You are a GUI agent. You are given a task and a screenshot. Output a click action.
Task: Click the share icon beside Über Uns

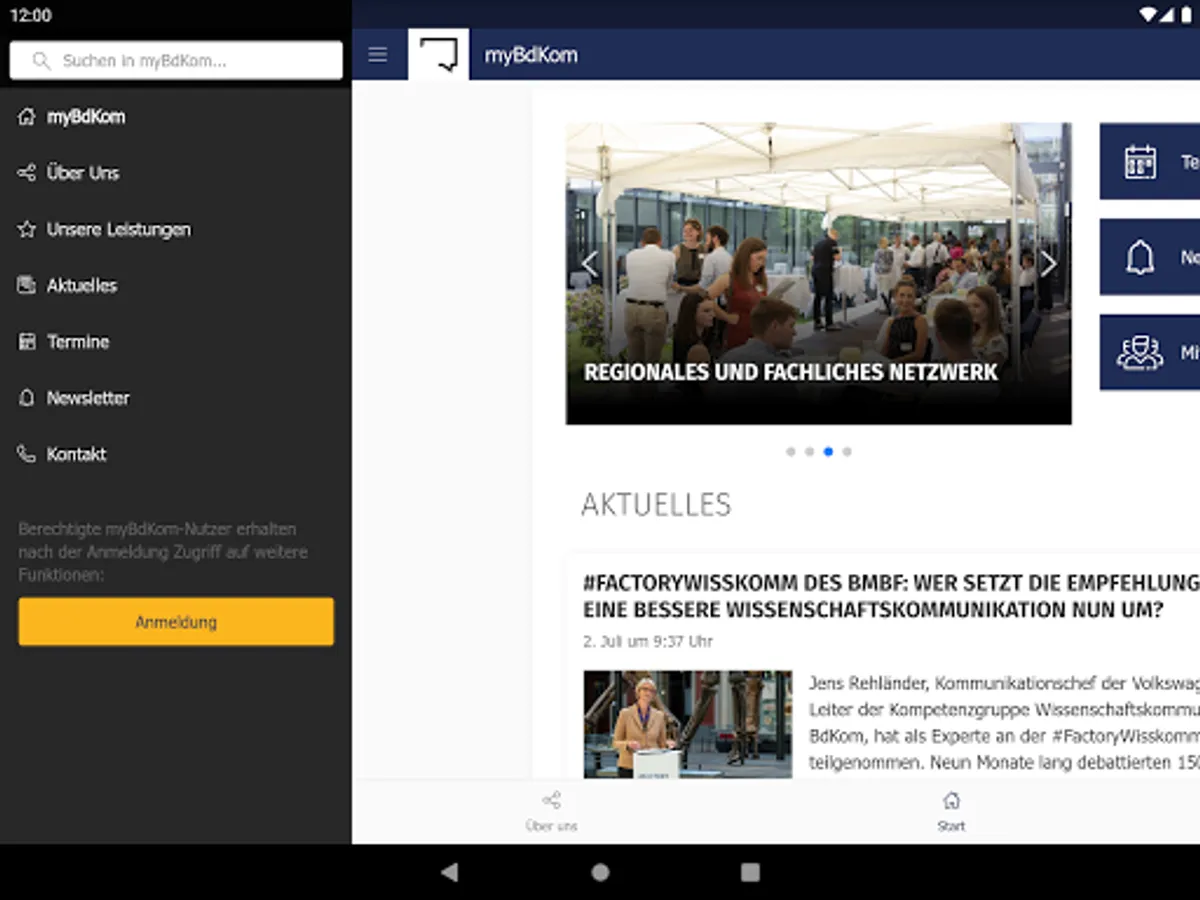pos(27,173)
